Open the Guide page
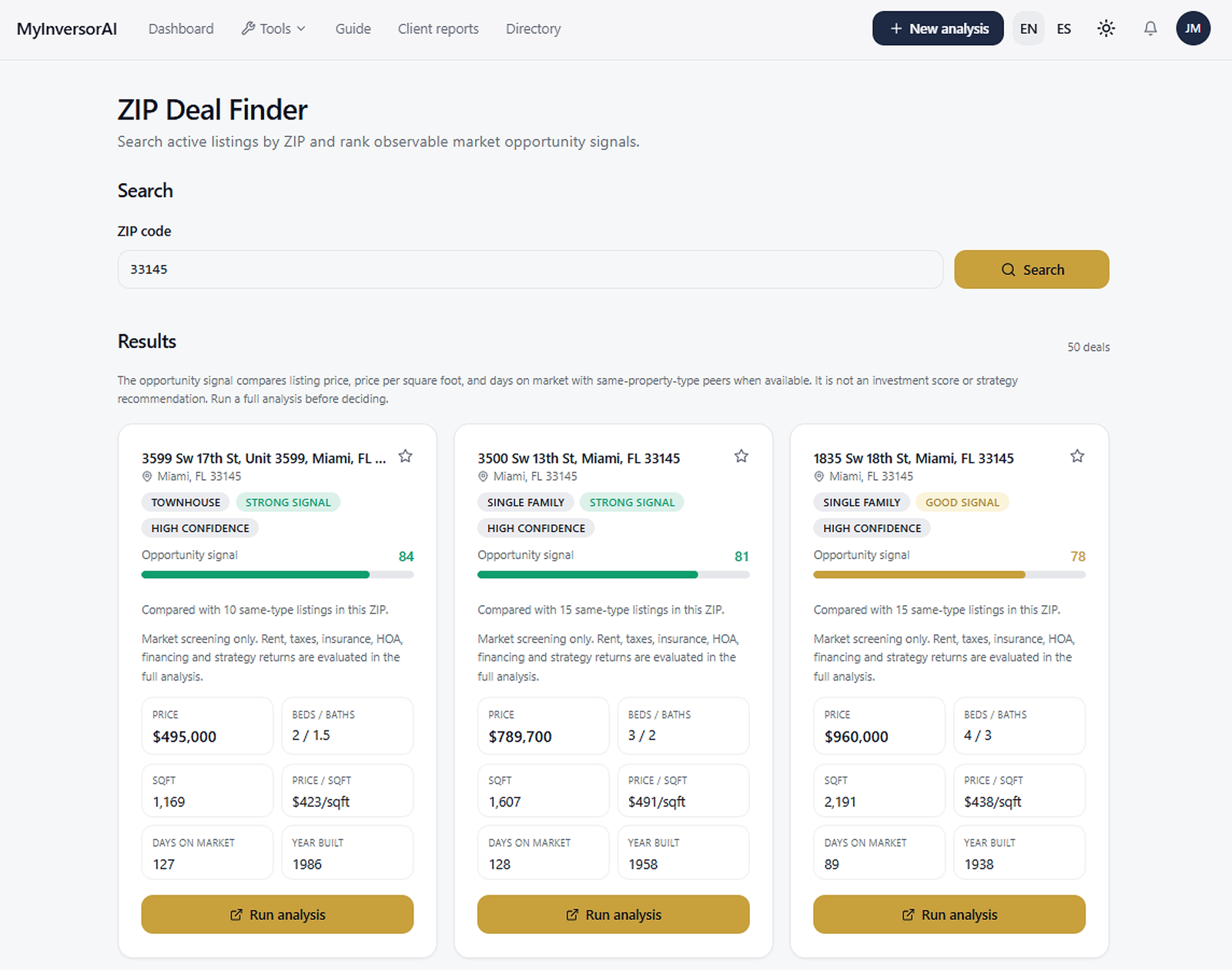 353,28
